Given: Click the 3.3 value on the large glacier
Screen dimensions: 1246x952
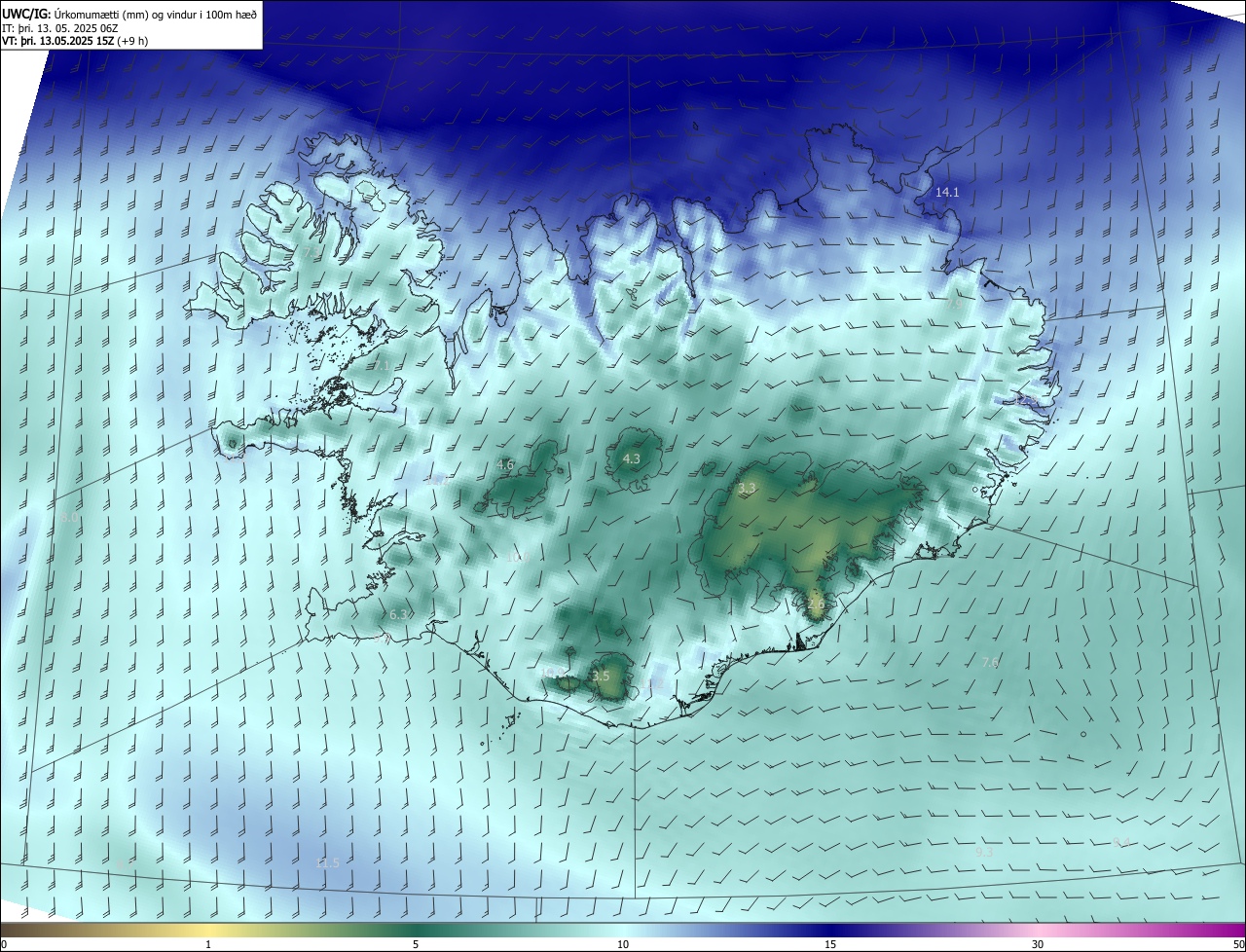Looking at the screenshot, I should (747, 489).
